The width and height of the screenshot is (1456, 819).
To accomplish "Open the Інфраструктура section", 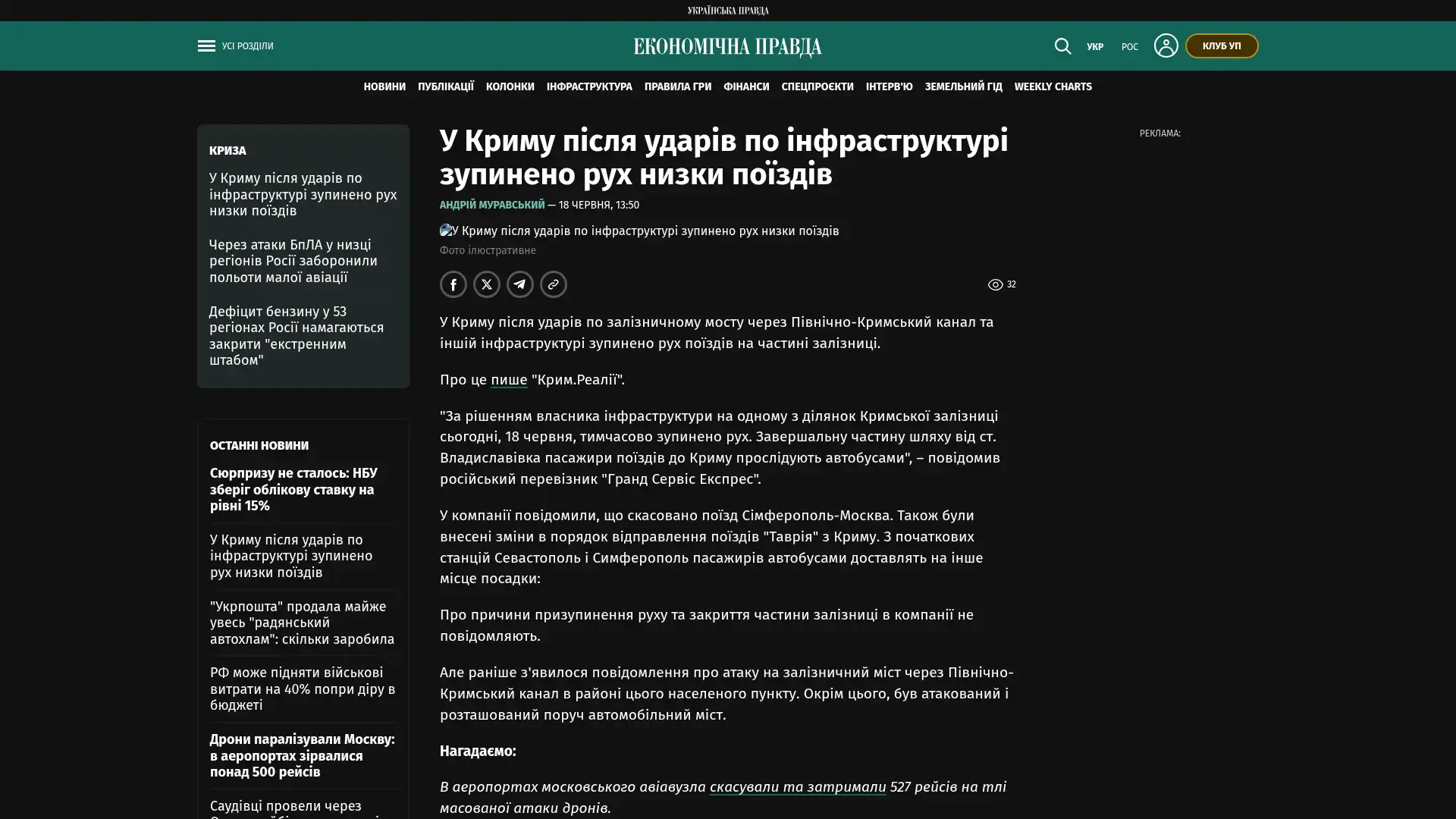I will pos(589,87).
